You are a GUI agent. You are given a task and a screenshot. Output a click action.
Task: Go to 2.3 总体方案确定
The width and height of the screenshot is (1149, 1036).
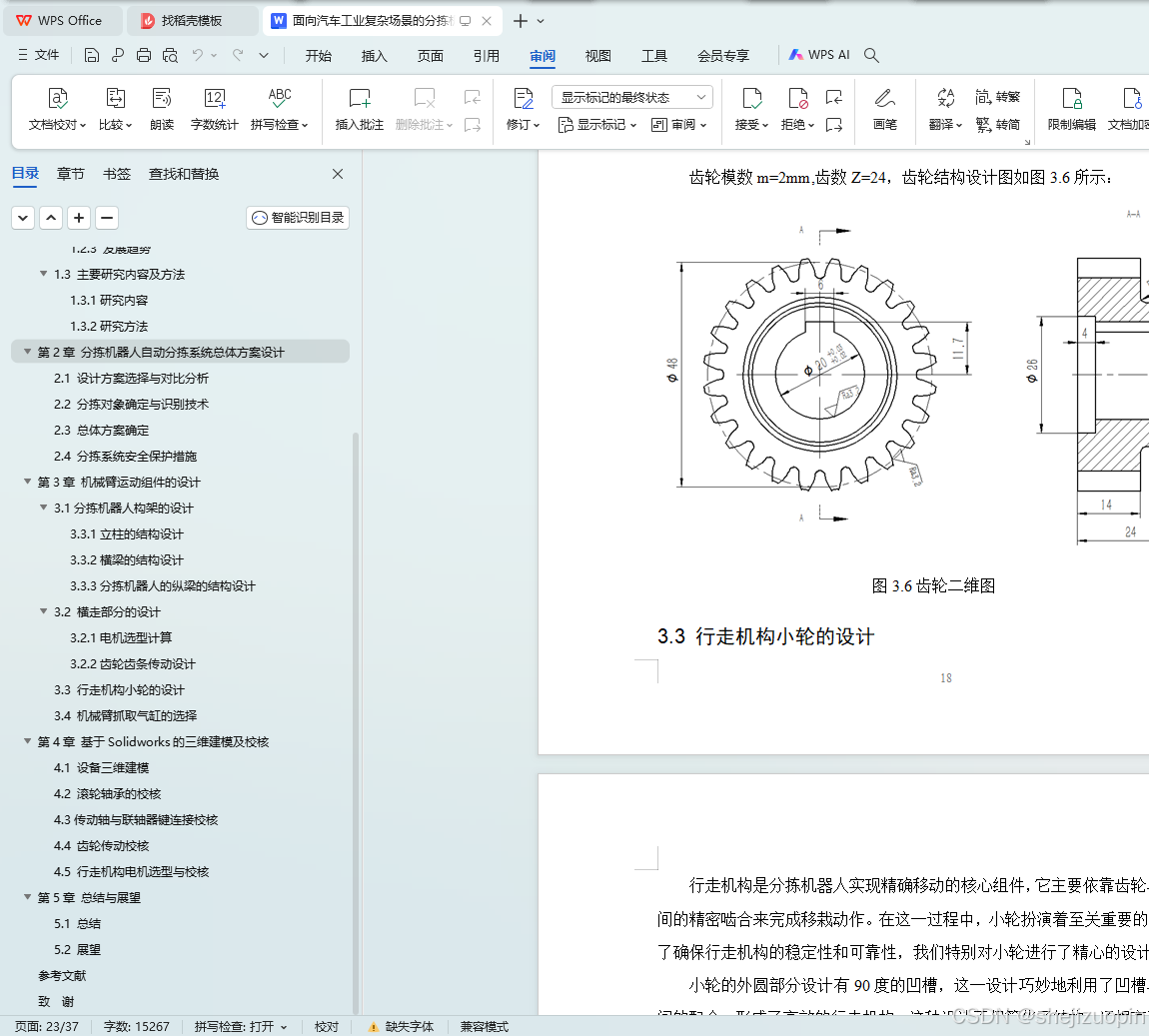(x=101, y=430)
